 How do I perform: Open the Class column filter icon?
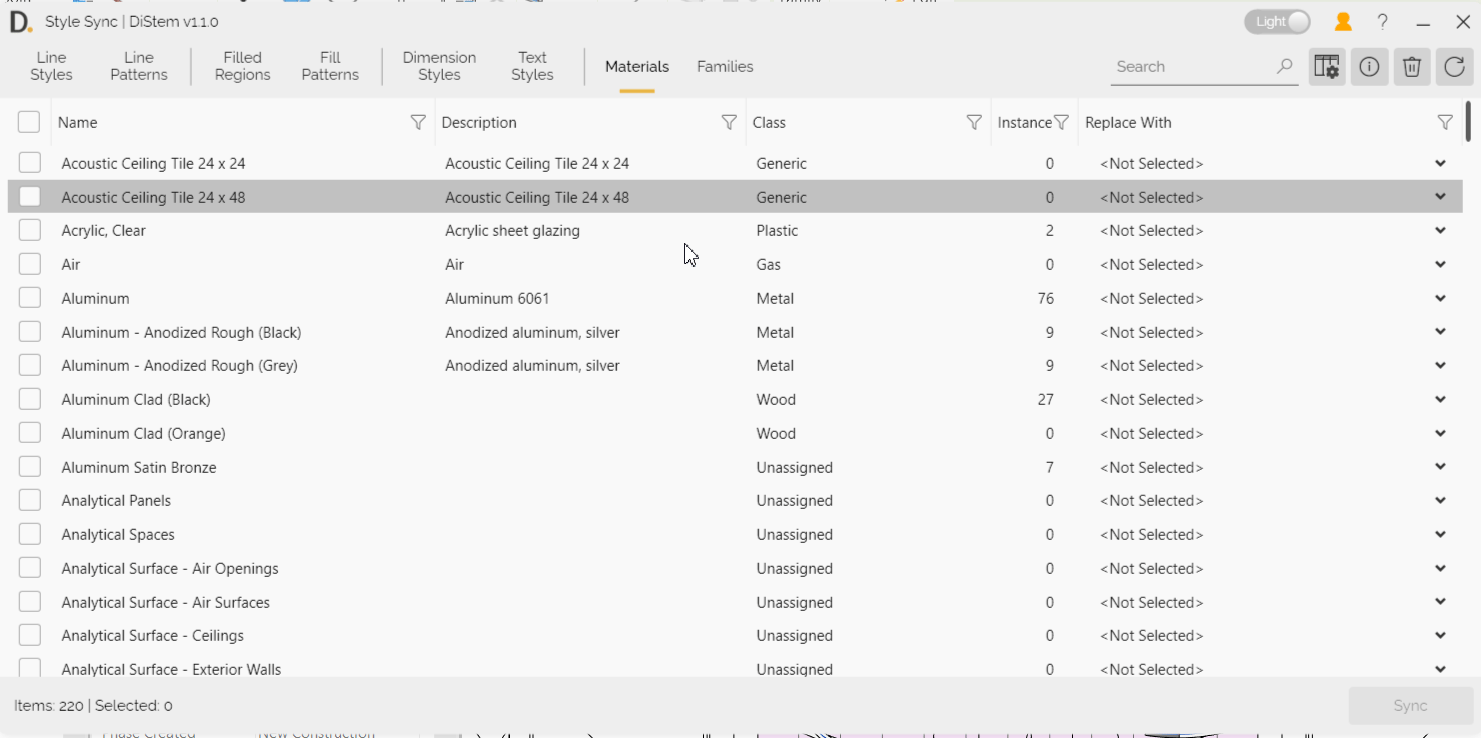[x=973, y=122]
